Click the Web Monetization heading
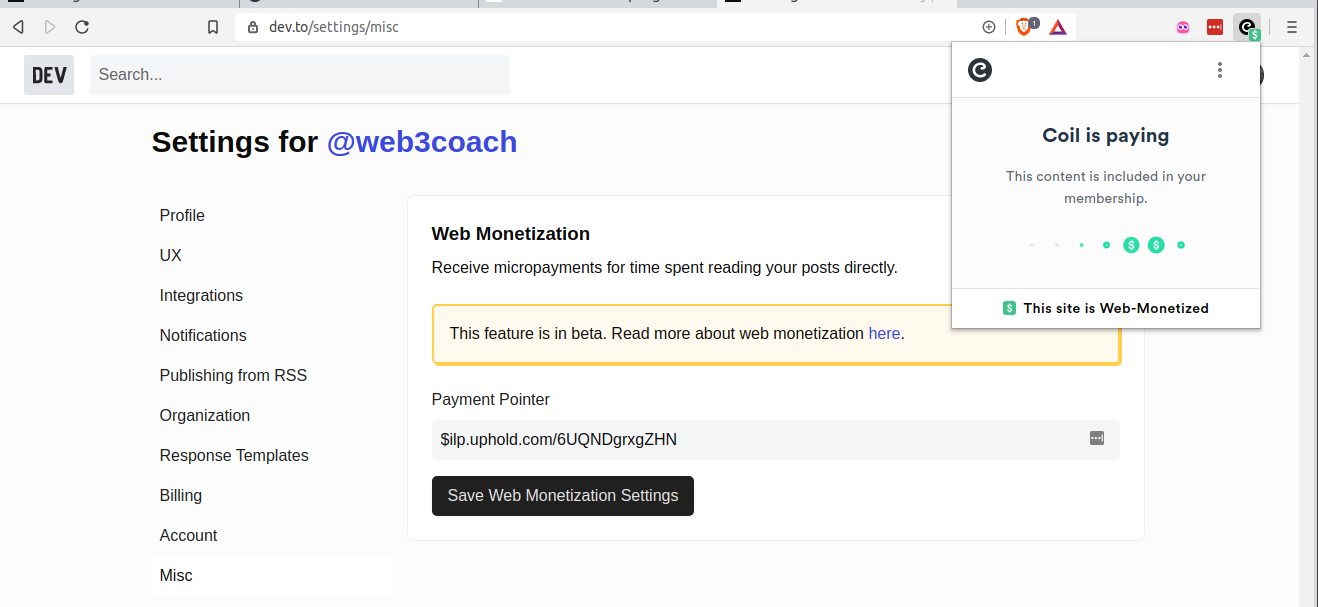The width and height of the screenshot is (1318, 607). coord(511,234)
